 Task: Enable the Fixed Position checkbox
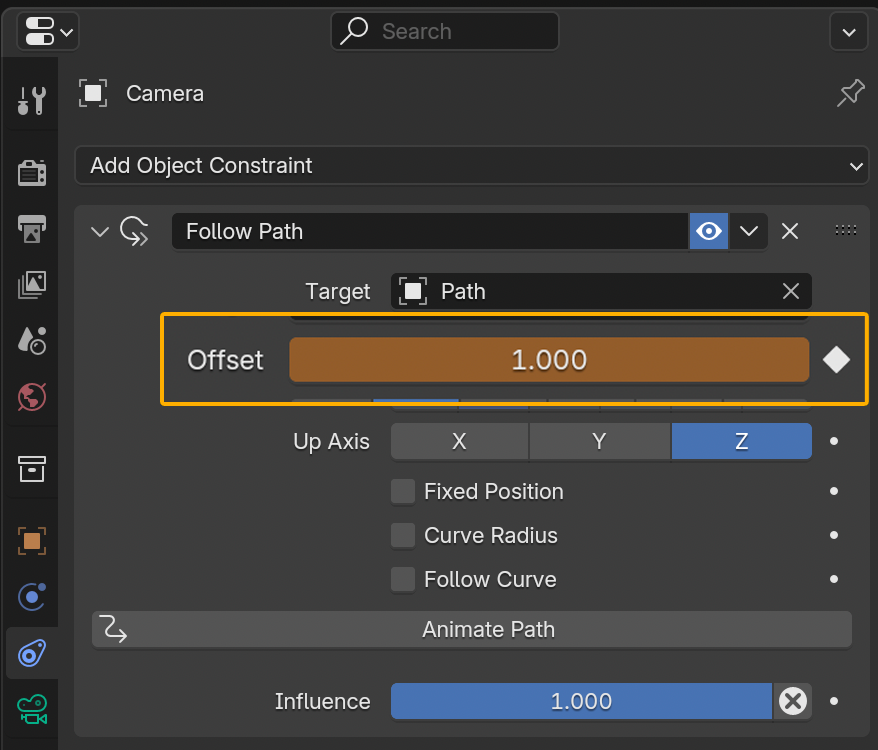pyautogui.click(x=403, y=491)
